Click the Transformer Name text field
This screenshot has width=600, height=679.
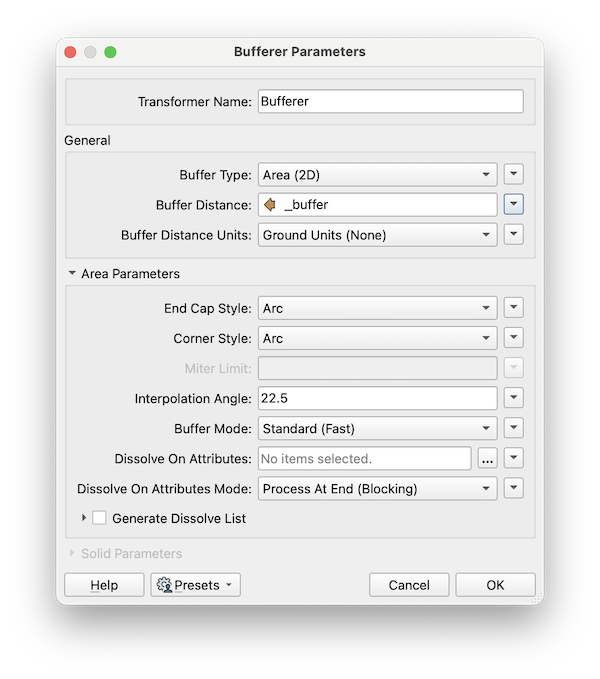click(390, 102)
